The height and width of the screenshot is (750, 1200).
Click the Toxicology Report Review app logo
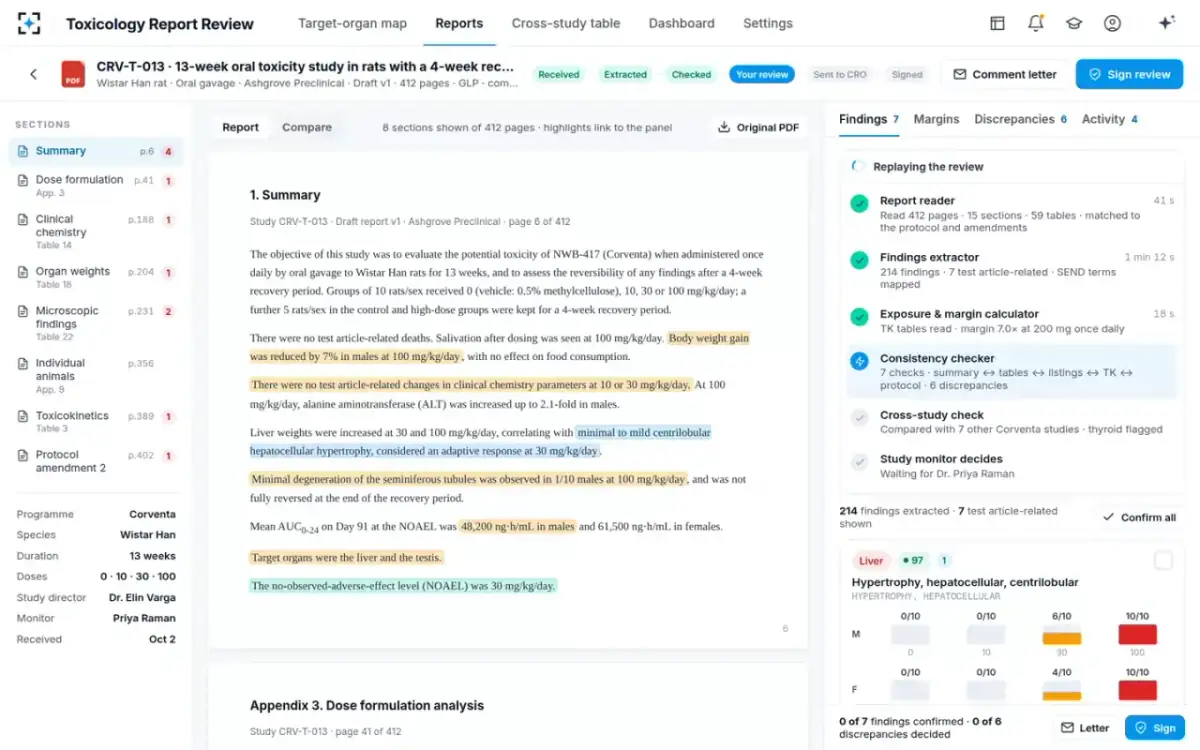click(30, 23)
